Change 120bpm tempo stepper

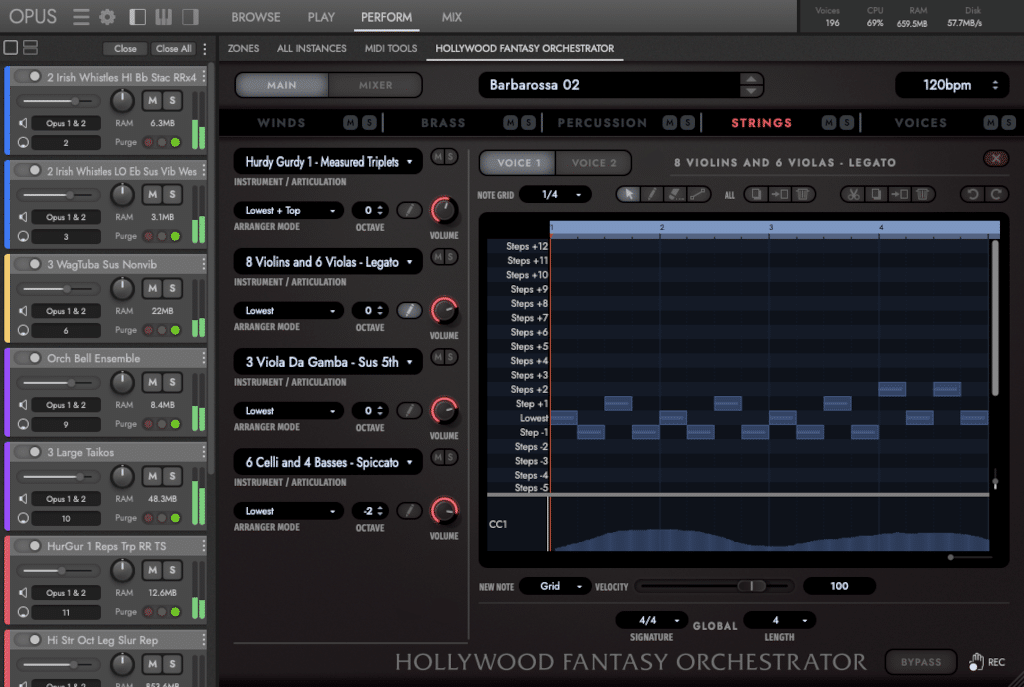tap(995, 86)
